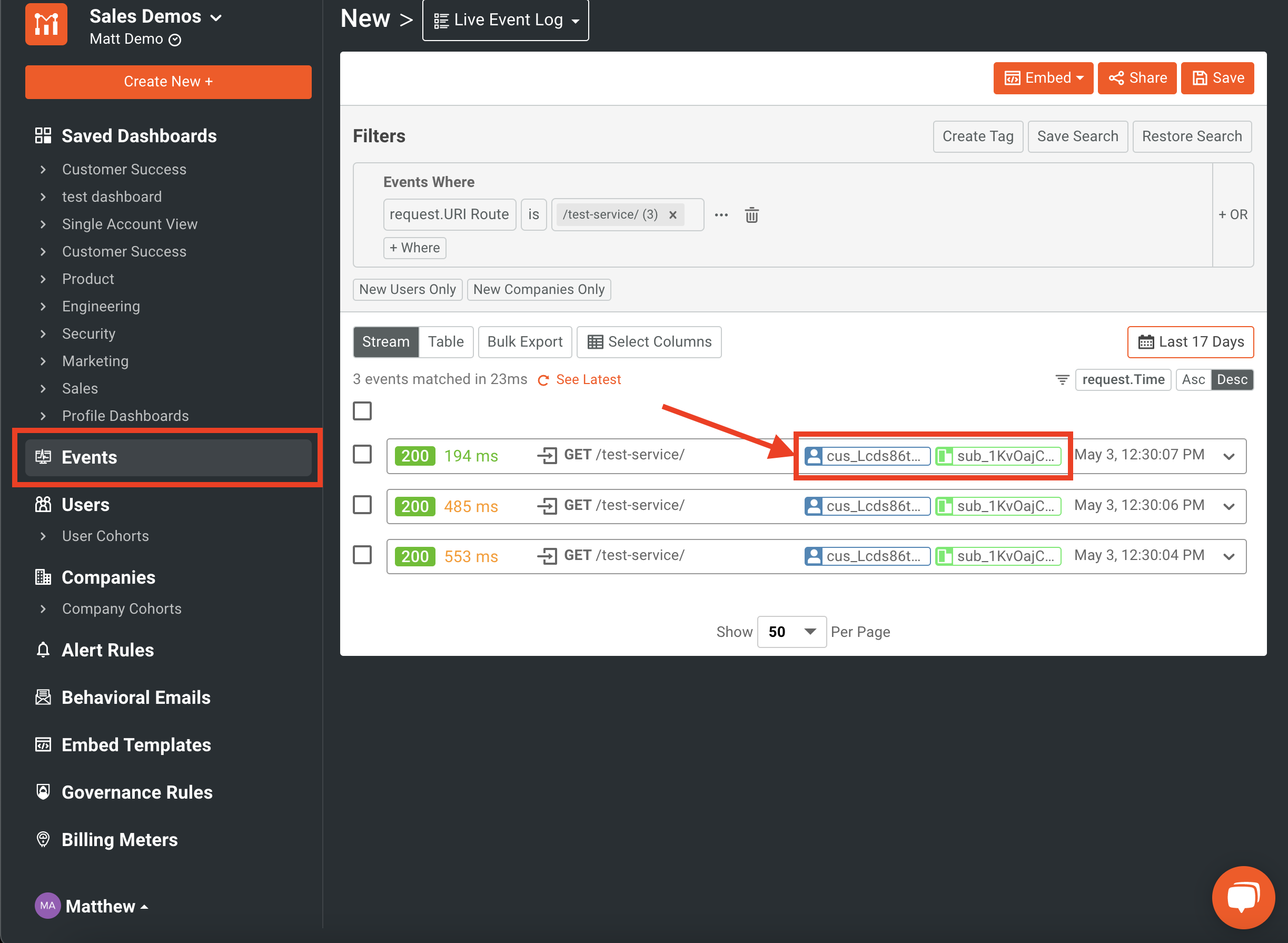Viewport: 1288px width, 943px height.
Task: Check the first 194 ms event checkbox
Action: tap(362, 455)
